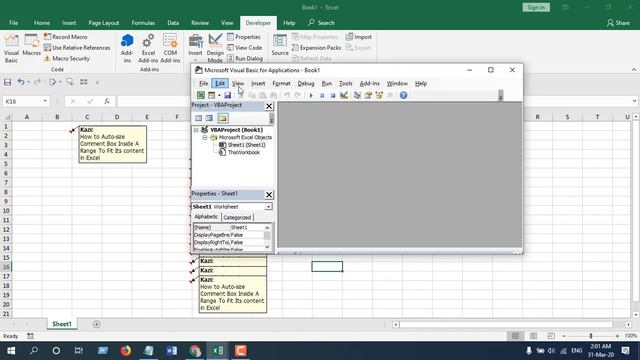Start Record Macro in Code group
Image resolution: width=640 pixels, height=360 pixels.
tap(66, 37)
